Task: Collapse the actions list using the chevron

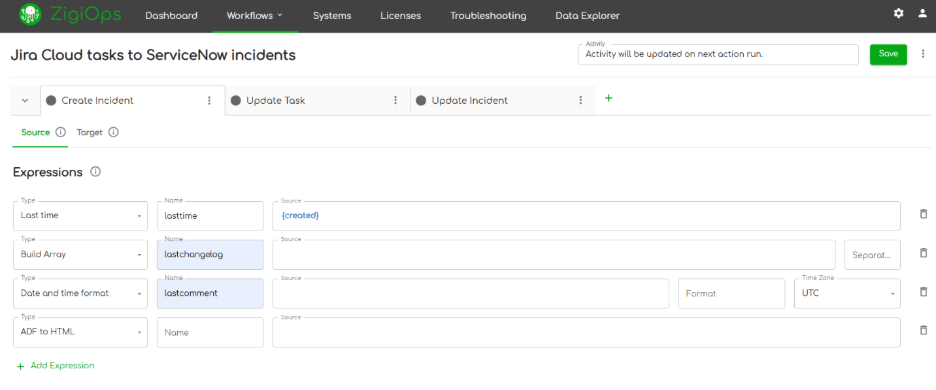Action: click(25, 100)
